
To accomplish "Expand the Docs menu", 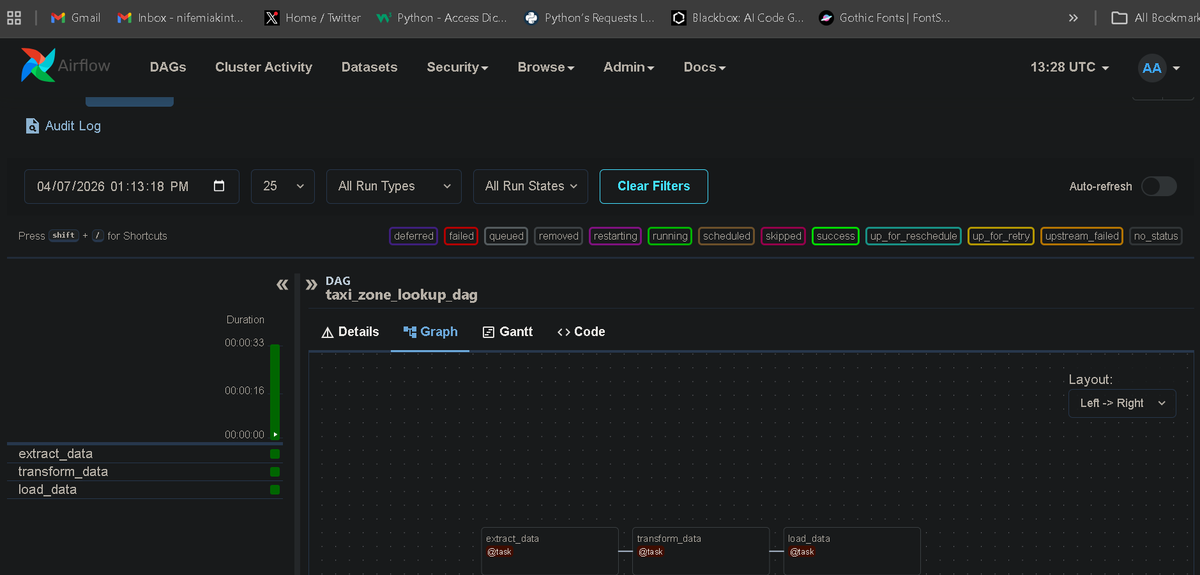I will [x=705, y=67].
